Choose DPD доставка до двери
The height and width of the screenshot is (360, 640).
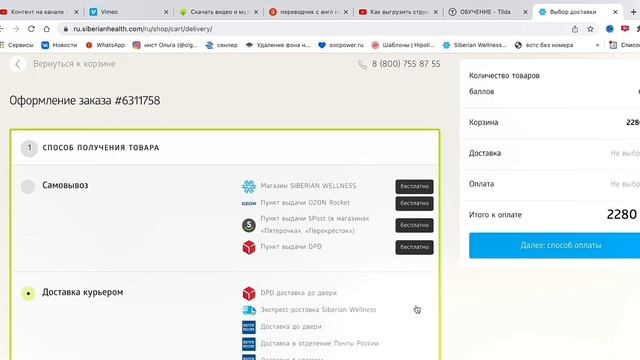point(298,293)
